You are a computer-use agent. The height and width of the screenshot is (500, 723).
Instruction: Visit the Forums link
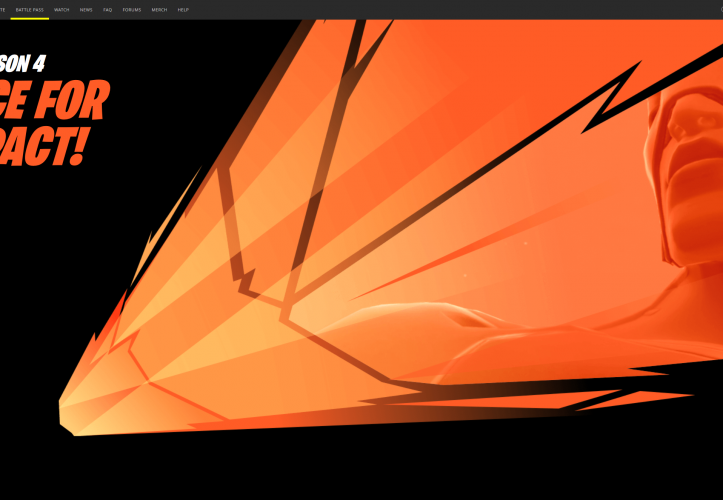click(x=131, y=9)
